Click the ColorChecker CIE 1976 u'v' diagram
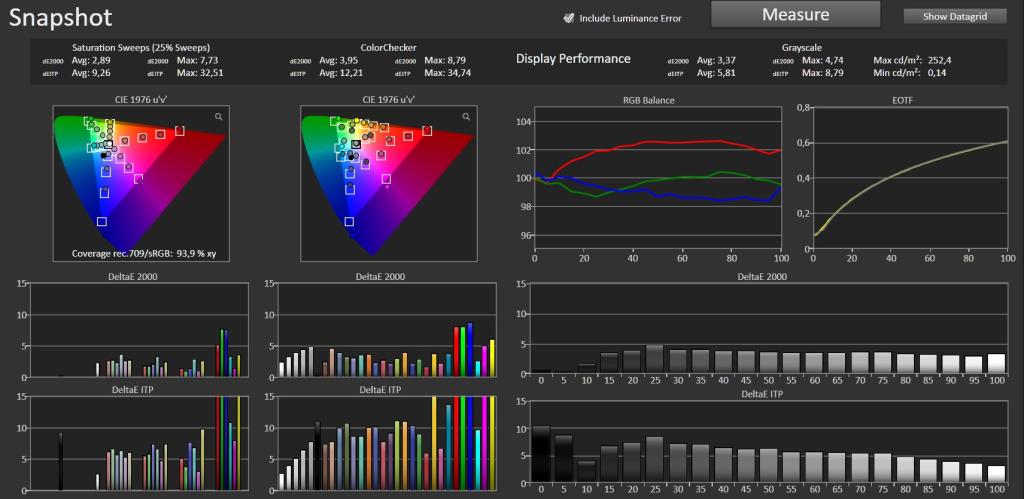Screen dimensions: 1024x499 click(x=389, y=183)
